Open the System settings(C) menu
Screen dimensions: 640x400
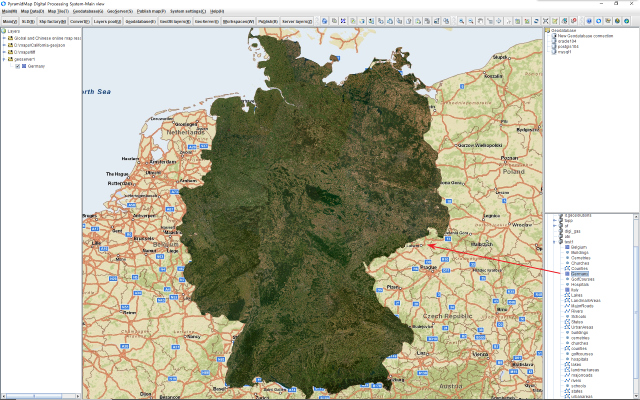click(x=188, y=11)
